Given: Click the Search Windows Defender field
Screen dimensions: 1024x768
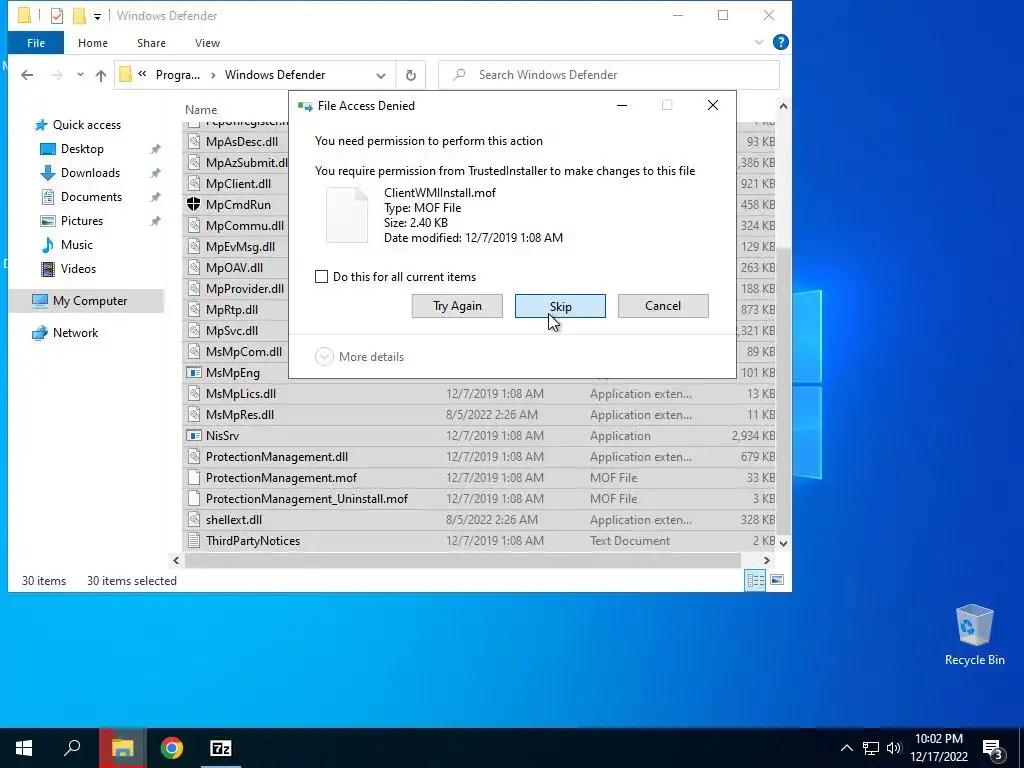Looking at the screenshot, I should coord(609,75).
